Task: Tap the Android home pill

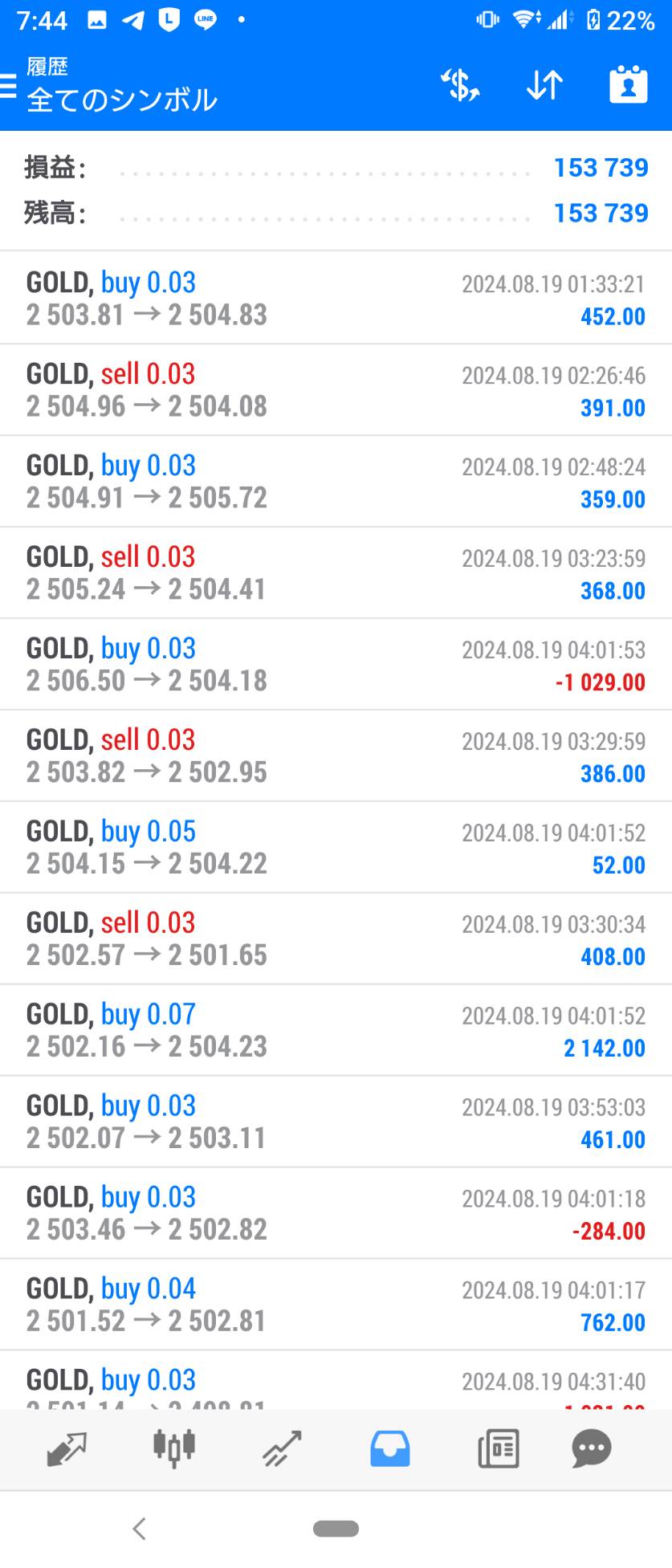Action: pyautogui.click(x=336, y=1529)
